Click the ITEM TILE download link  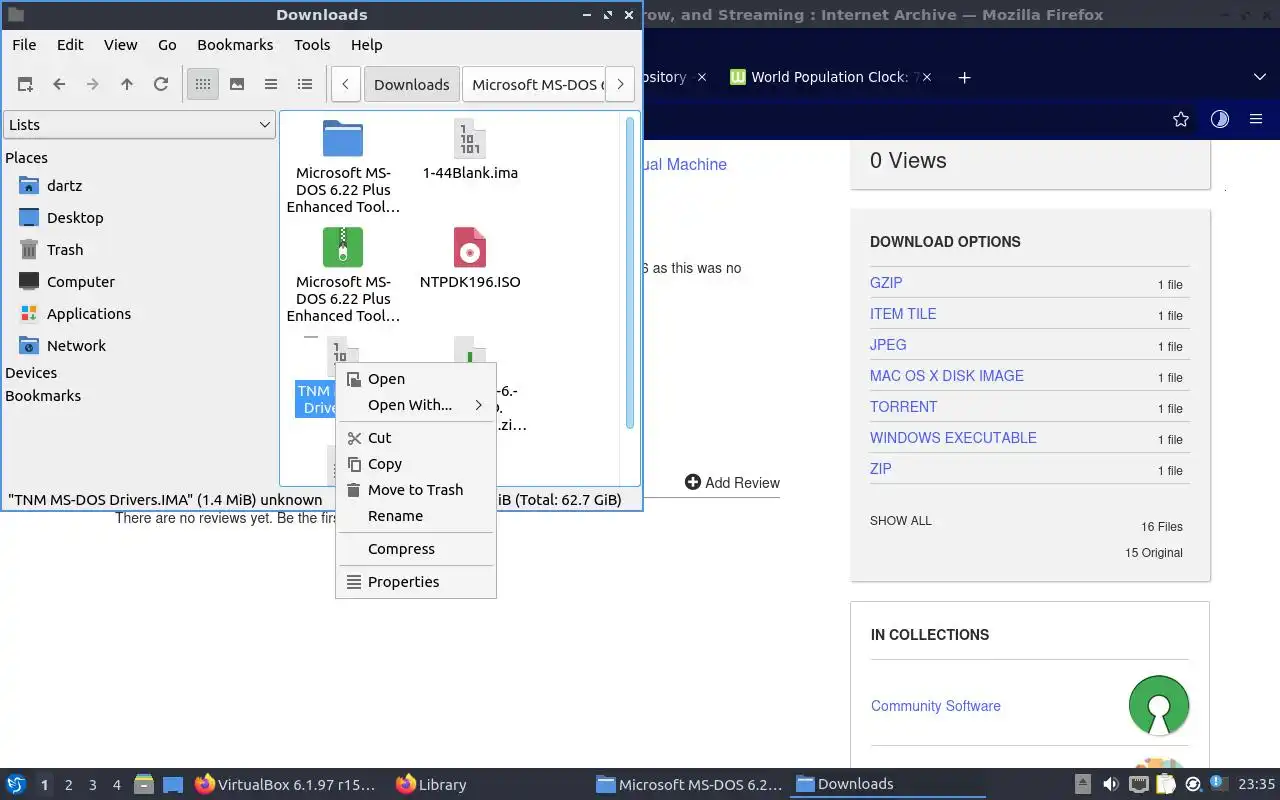pyautogui.click(x=903, y=314)
